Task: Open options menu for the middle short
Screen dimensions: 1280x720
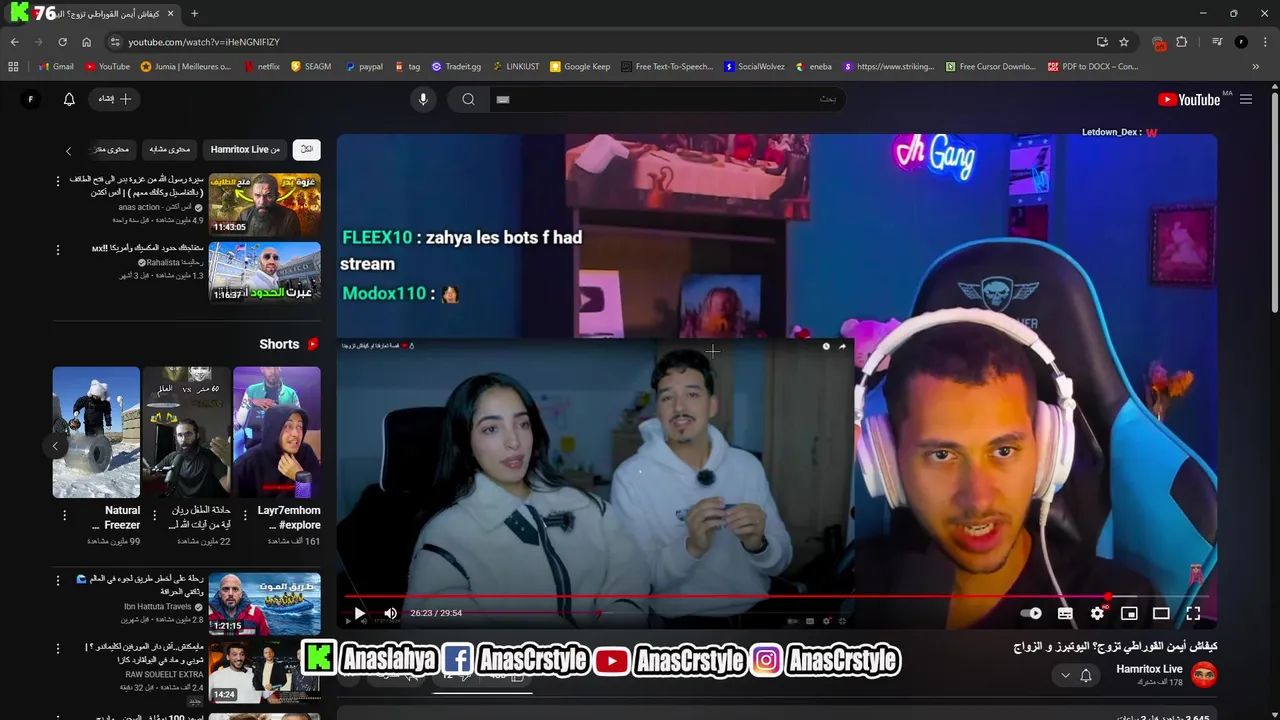Action: click(x=154, y=515)
